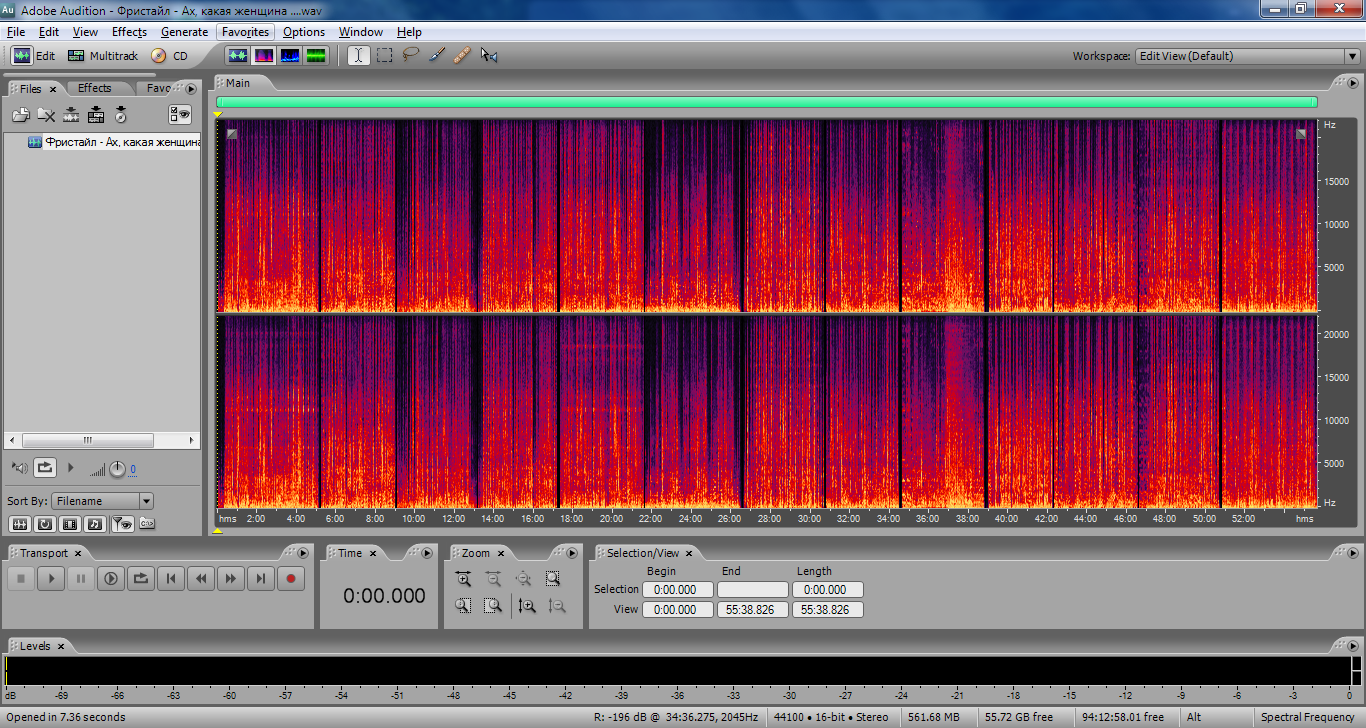This screenshot has height=728, width=1366.
Task: Zoom in to right edge of selection
Action: 493,605
